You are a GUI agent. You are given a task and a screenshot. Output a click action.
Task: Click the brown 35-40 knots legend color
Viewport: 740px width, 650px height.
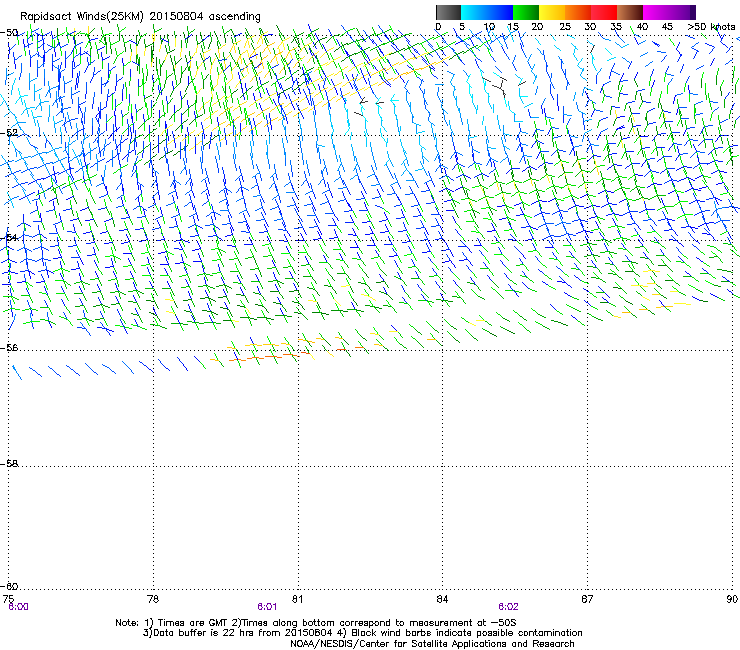coord(630,12)
